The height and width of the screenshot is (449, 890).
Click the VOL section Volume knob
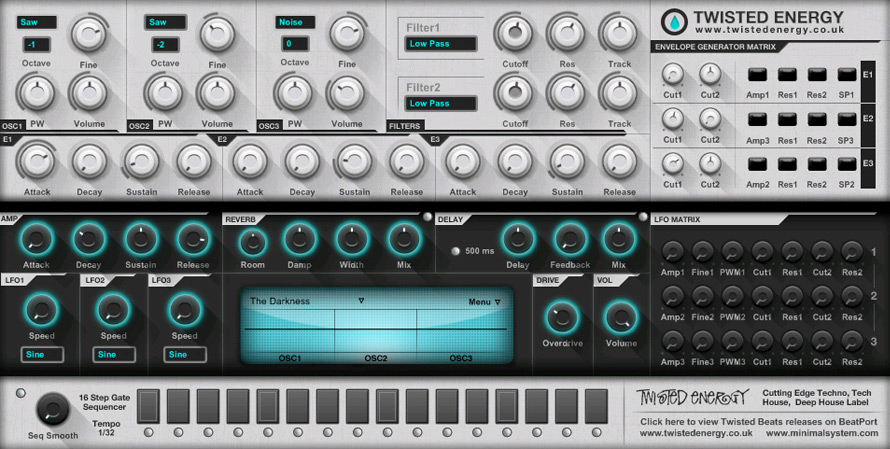coord(621,317)
